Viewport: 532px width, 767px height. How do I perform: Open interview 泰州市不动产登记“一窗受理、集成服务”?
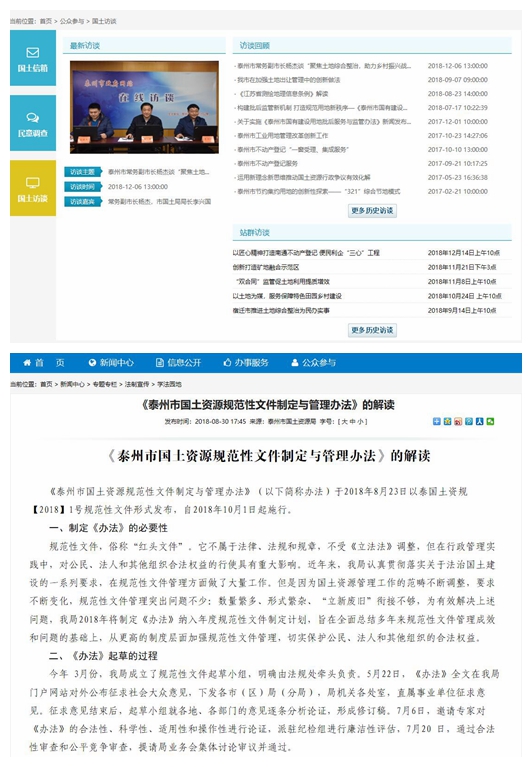tap(293, 150)
